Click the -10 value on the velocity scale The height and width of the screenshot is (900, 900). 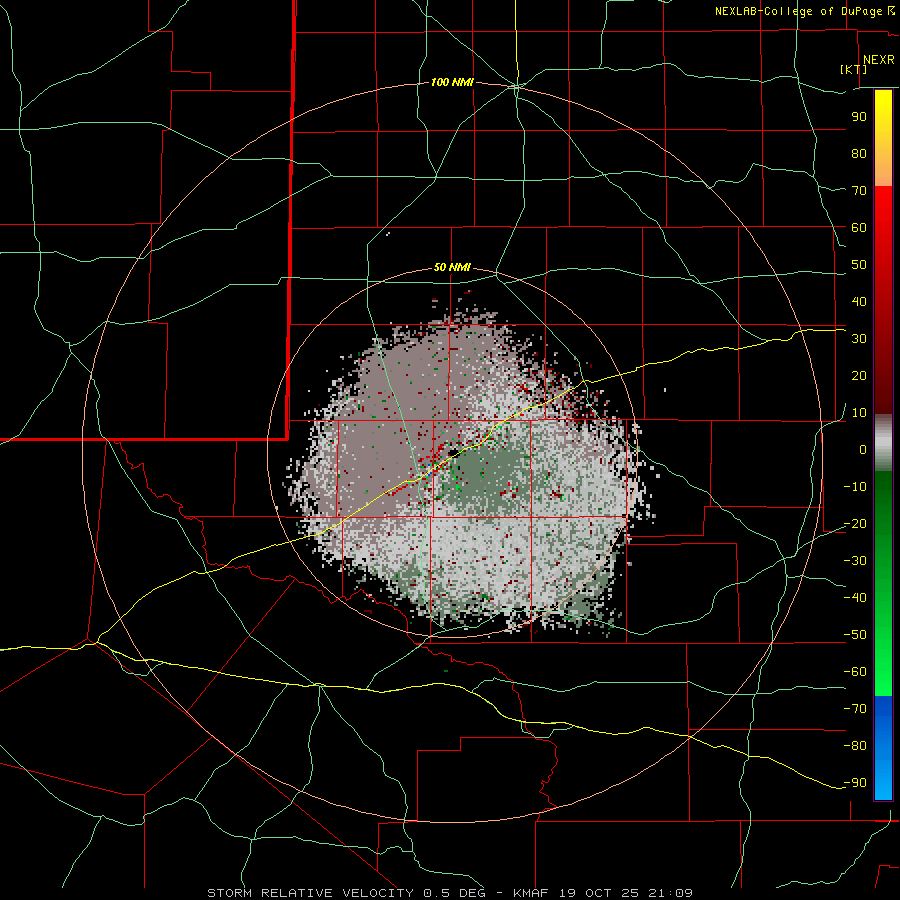pos(855,487)
